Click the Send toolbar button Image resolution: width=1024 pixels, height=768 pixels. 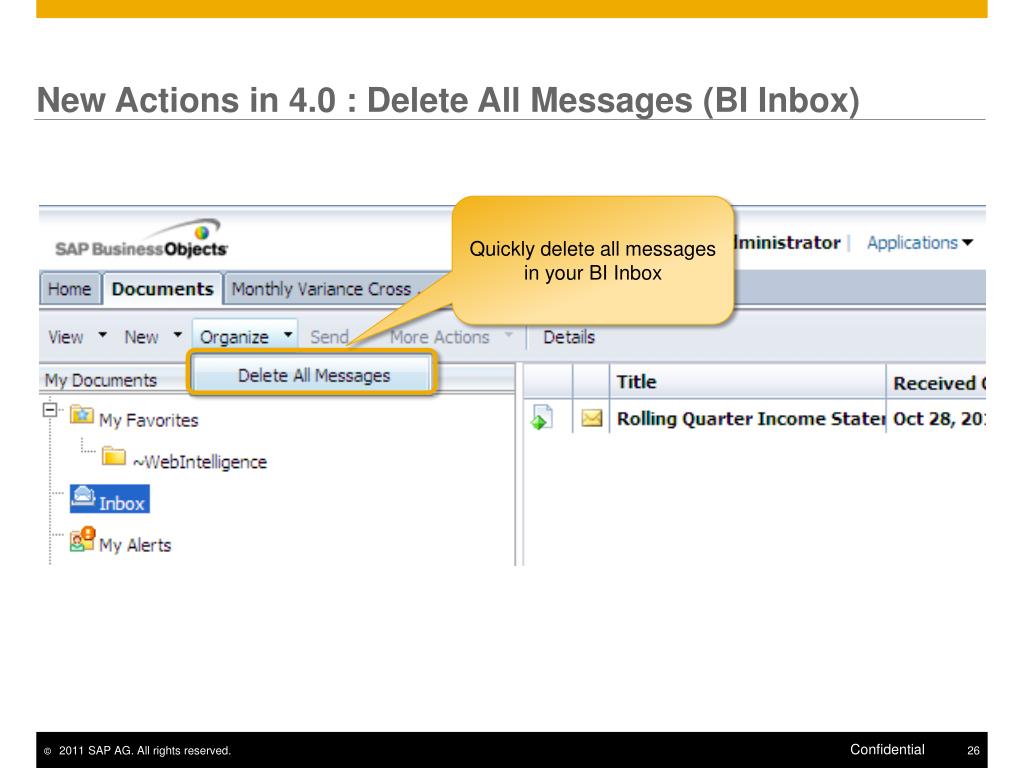coord(329,337)
